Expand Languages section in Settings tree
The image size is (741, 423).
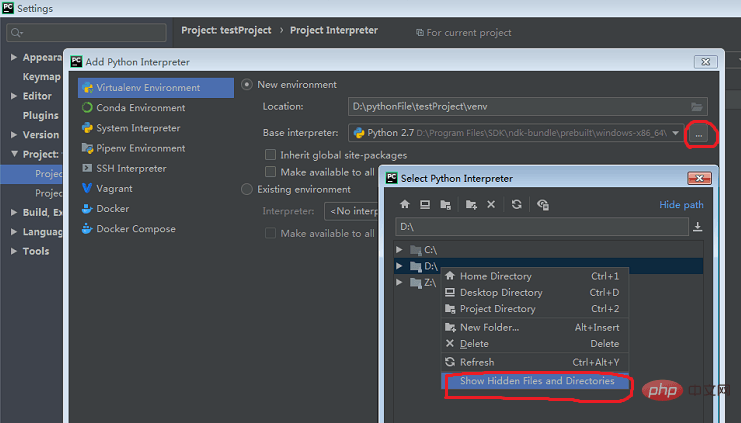click(x=14, y=232)
